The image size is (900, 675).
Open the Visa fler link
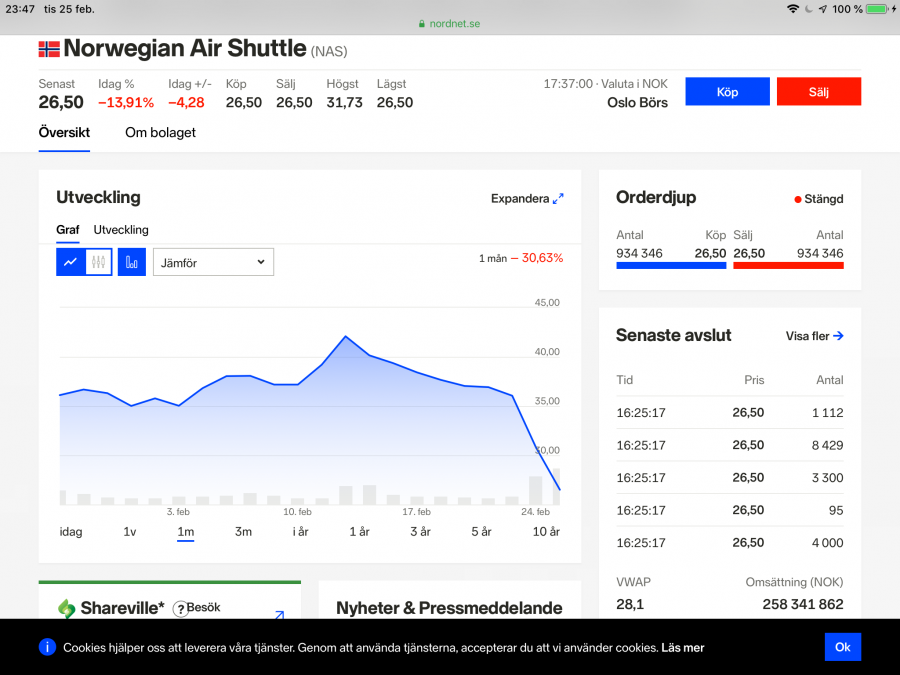(x=814, y=336)
